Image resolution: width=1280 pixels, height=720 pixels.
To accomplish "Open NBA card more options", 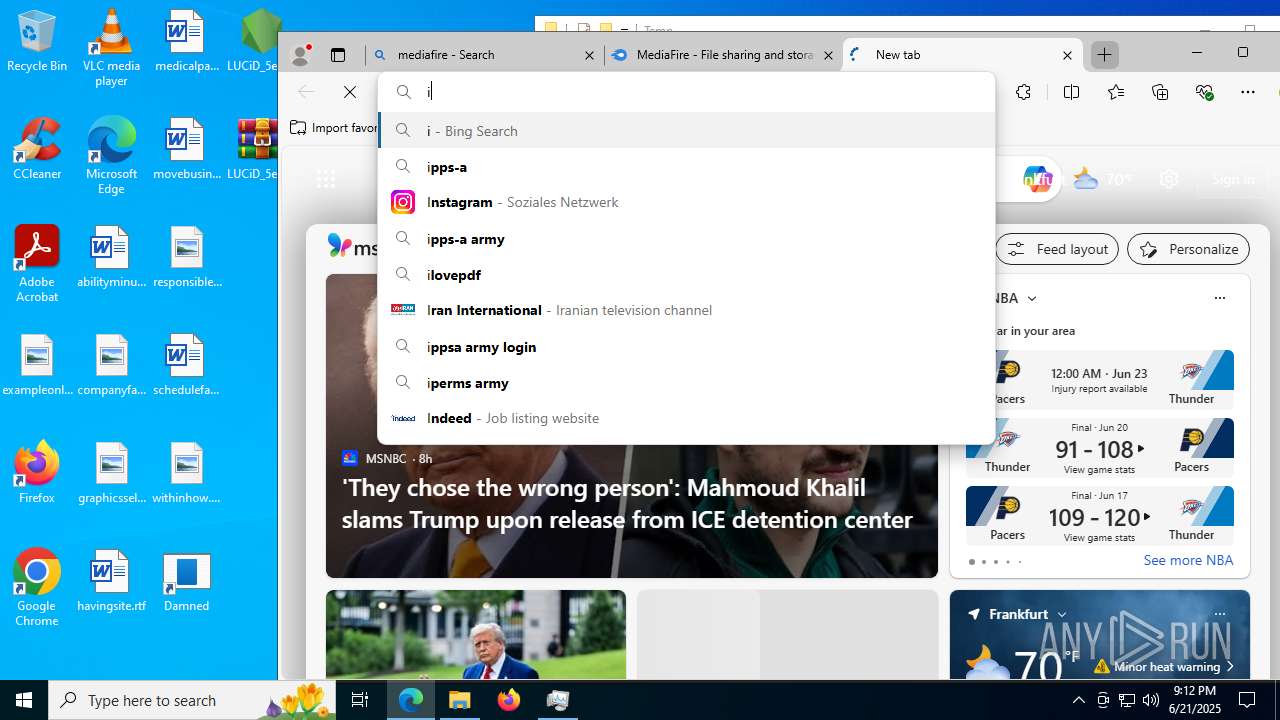I will [1219, 298].
